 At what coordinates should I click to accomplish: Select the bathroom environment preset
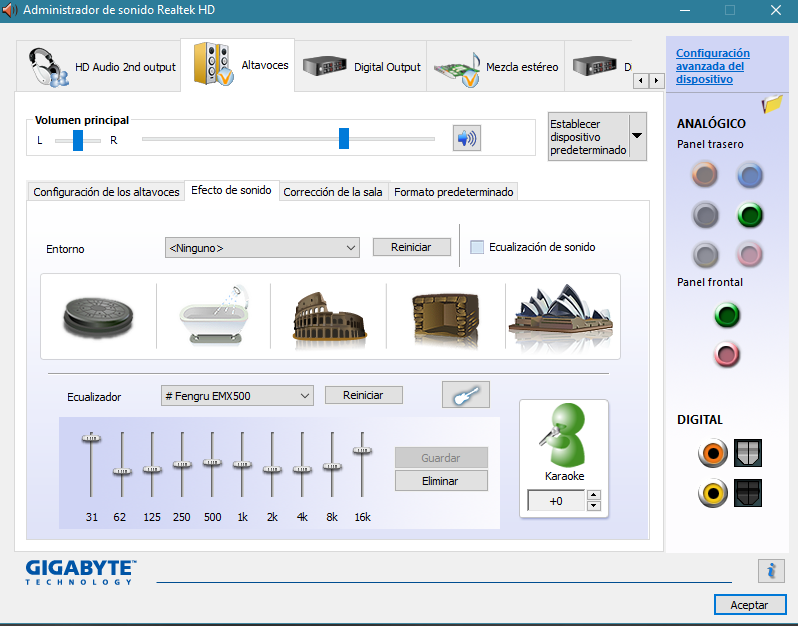[x=214, y=316]
